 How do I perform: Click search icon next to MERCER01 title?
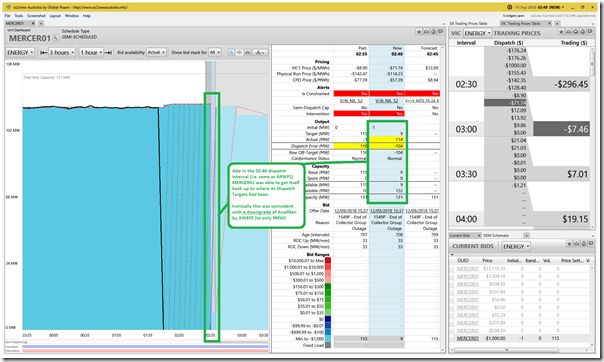[55, 38]
